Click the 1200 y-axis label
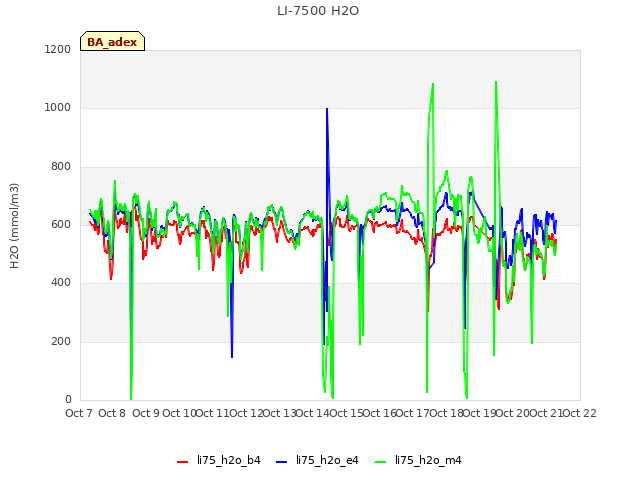The image size is (640, 480). point(58,49)
